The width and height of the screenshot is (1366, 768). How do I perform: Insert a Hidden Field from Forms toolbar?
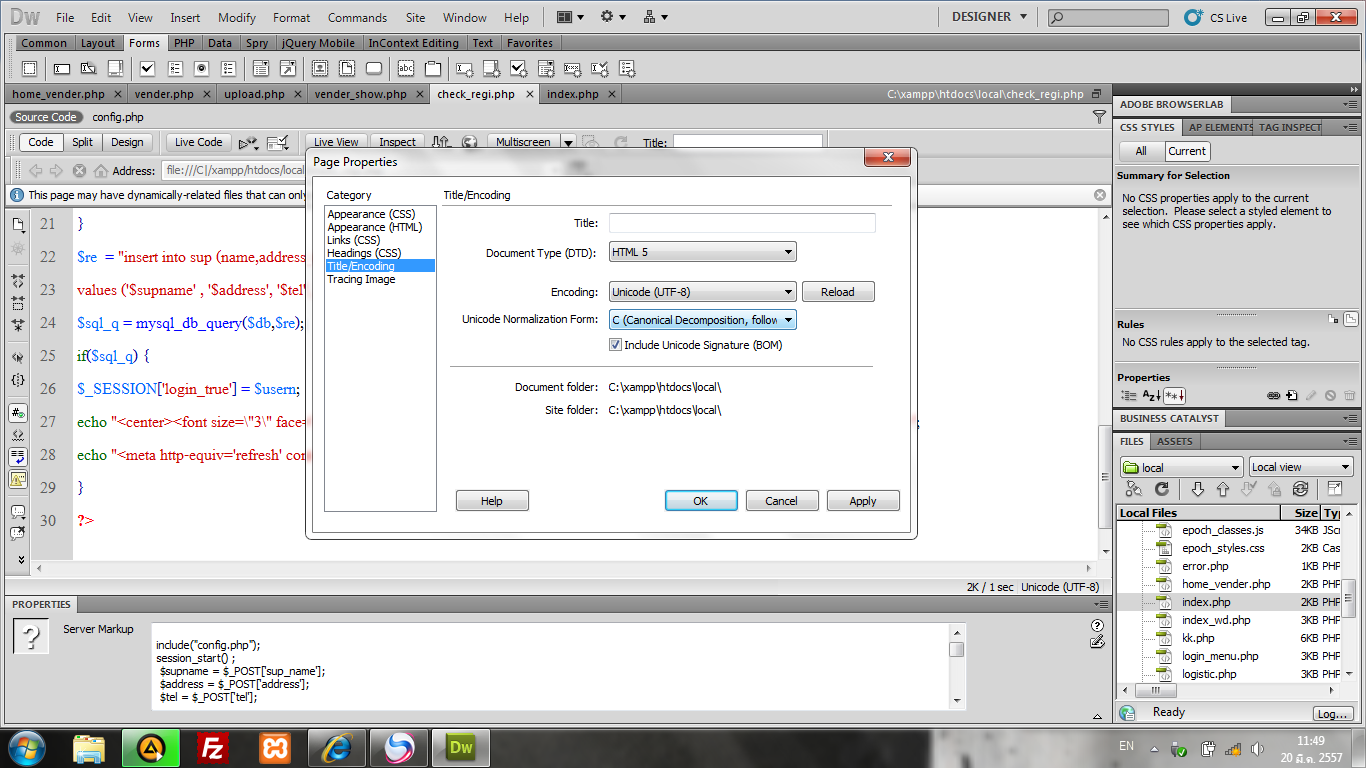pos(88,69)
